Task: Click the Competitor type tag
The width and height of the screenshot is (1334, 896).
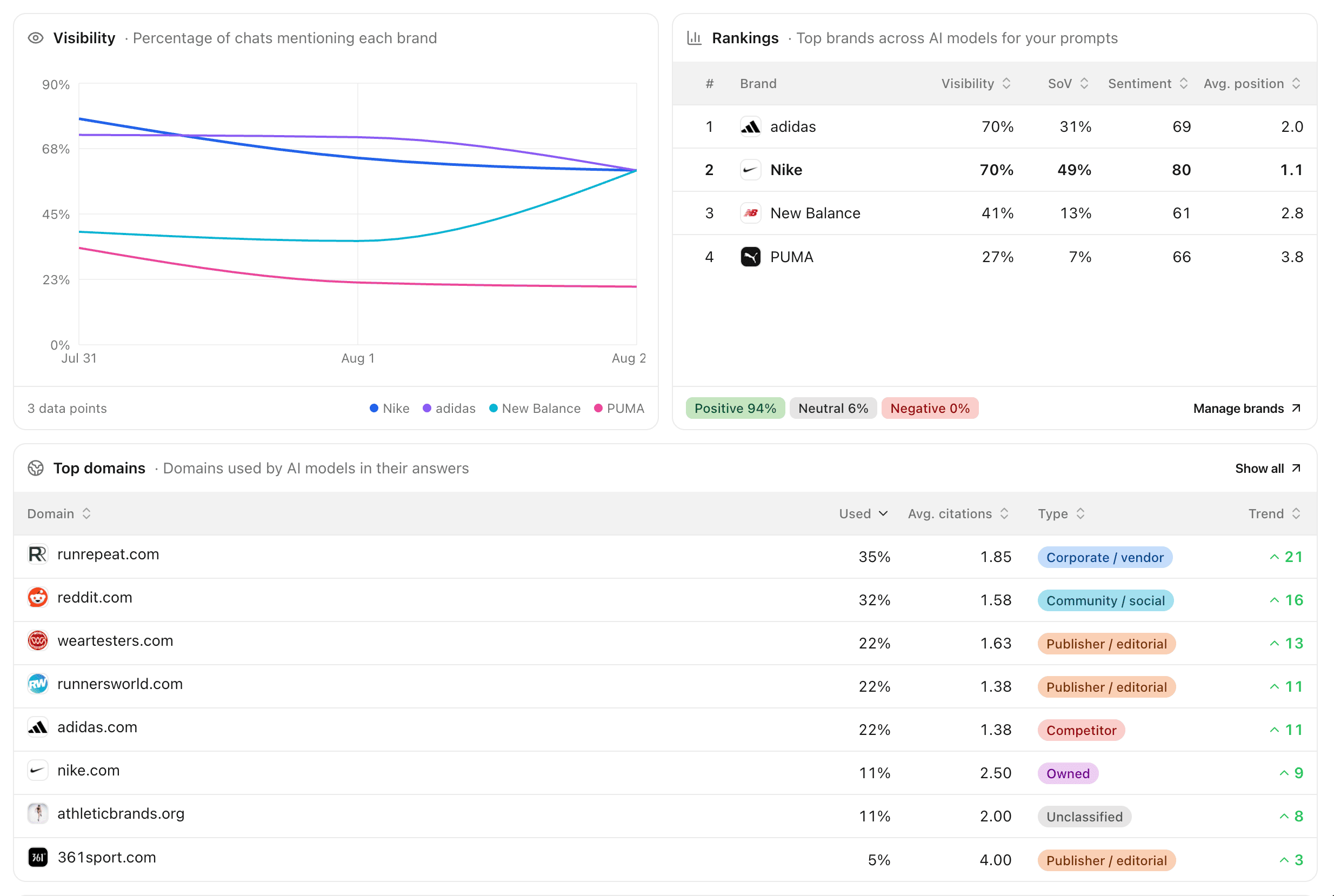Action: click(1082, 730)
